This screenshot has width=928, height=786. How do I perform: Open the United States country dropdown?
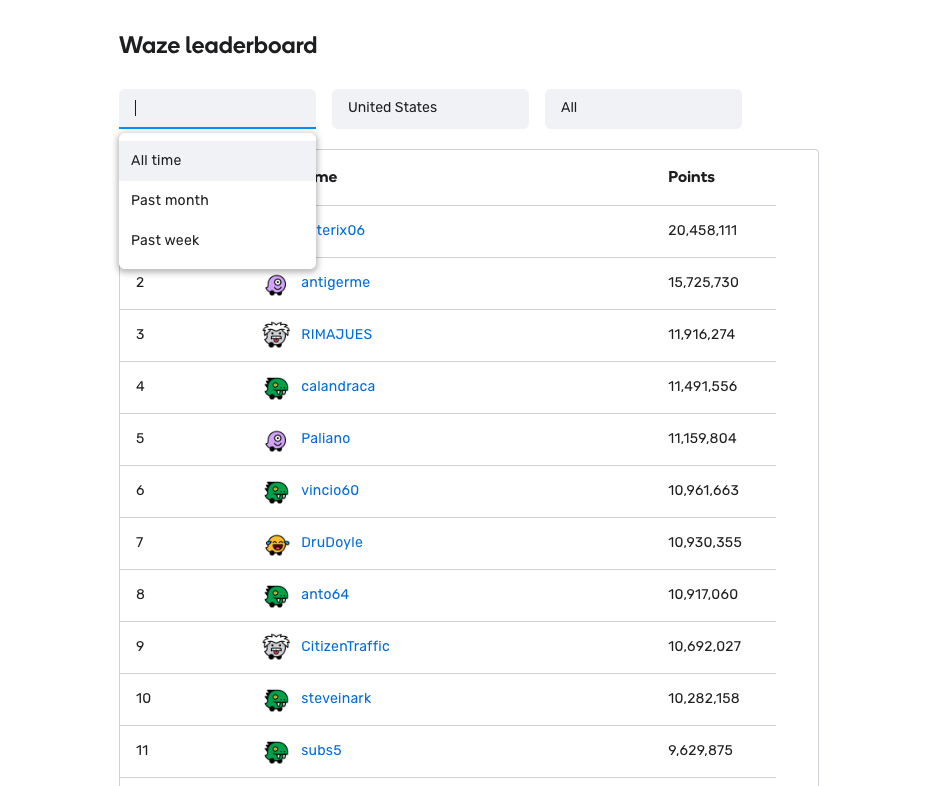pos(430,108)
